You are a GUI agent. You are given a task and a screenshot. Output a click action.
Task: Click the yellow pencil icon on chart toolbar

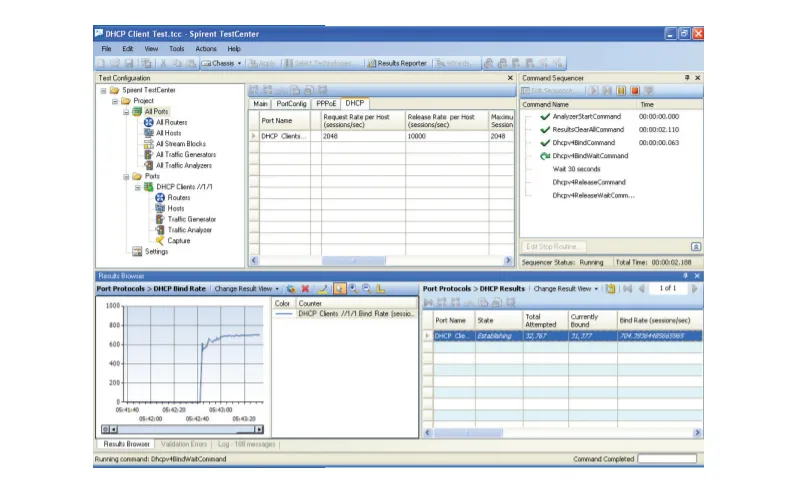322,289
